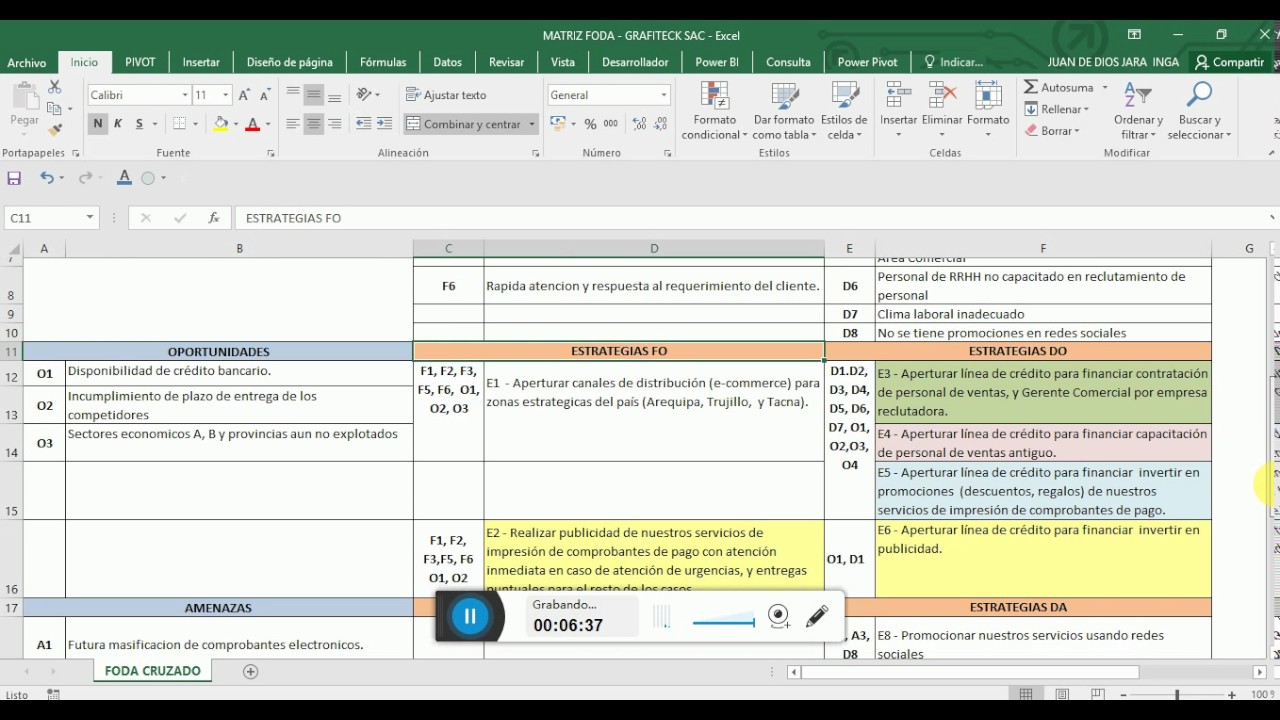Click the Compartir button
The height and width of the screenshot is (720, 1280).
click(x=1230, y=62)
